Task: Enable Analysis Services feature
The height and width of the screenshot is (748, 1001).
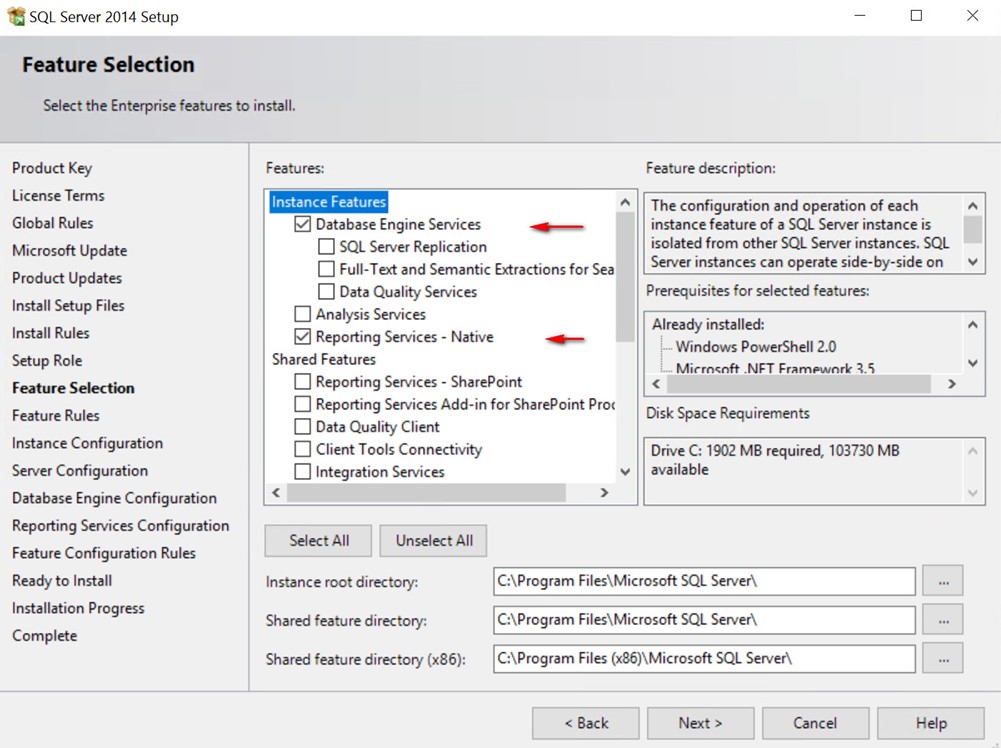Action: (x=303, y=314)
